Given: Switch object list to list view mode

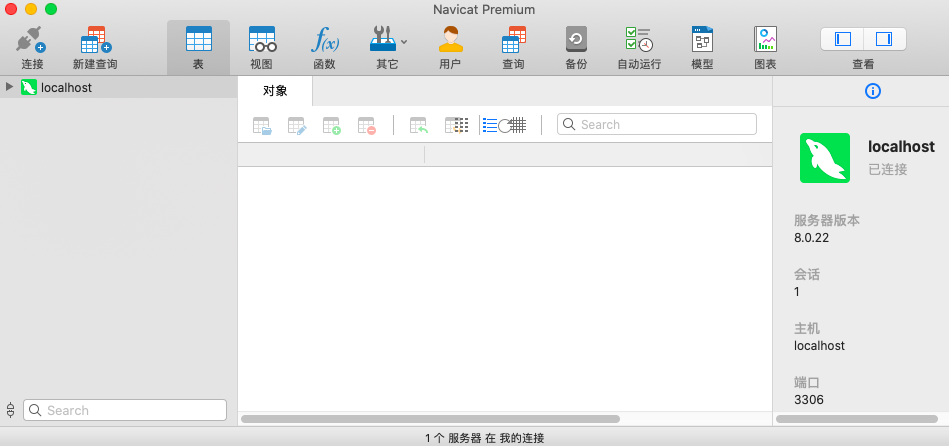Looking at the screenshot, I should [x=490, y=125].
